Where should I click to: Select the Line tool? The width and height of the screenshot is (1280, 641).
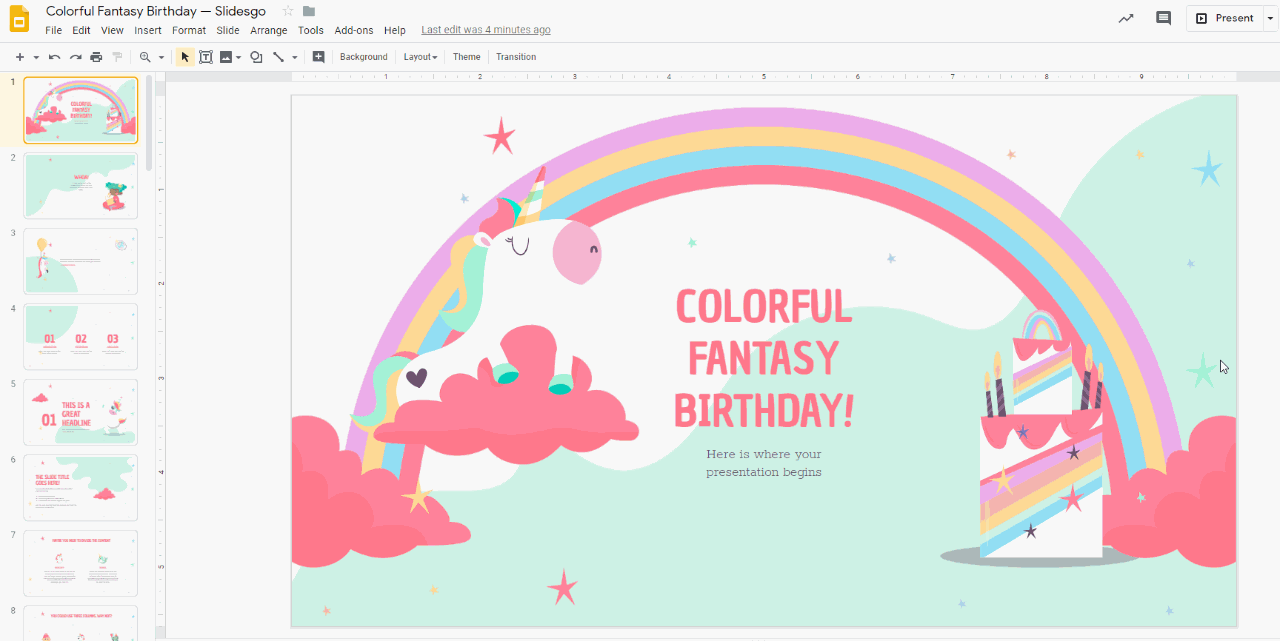tap(278, 57)
